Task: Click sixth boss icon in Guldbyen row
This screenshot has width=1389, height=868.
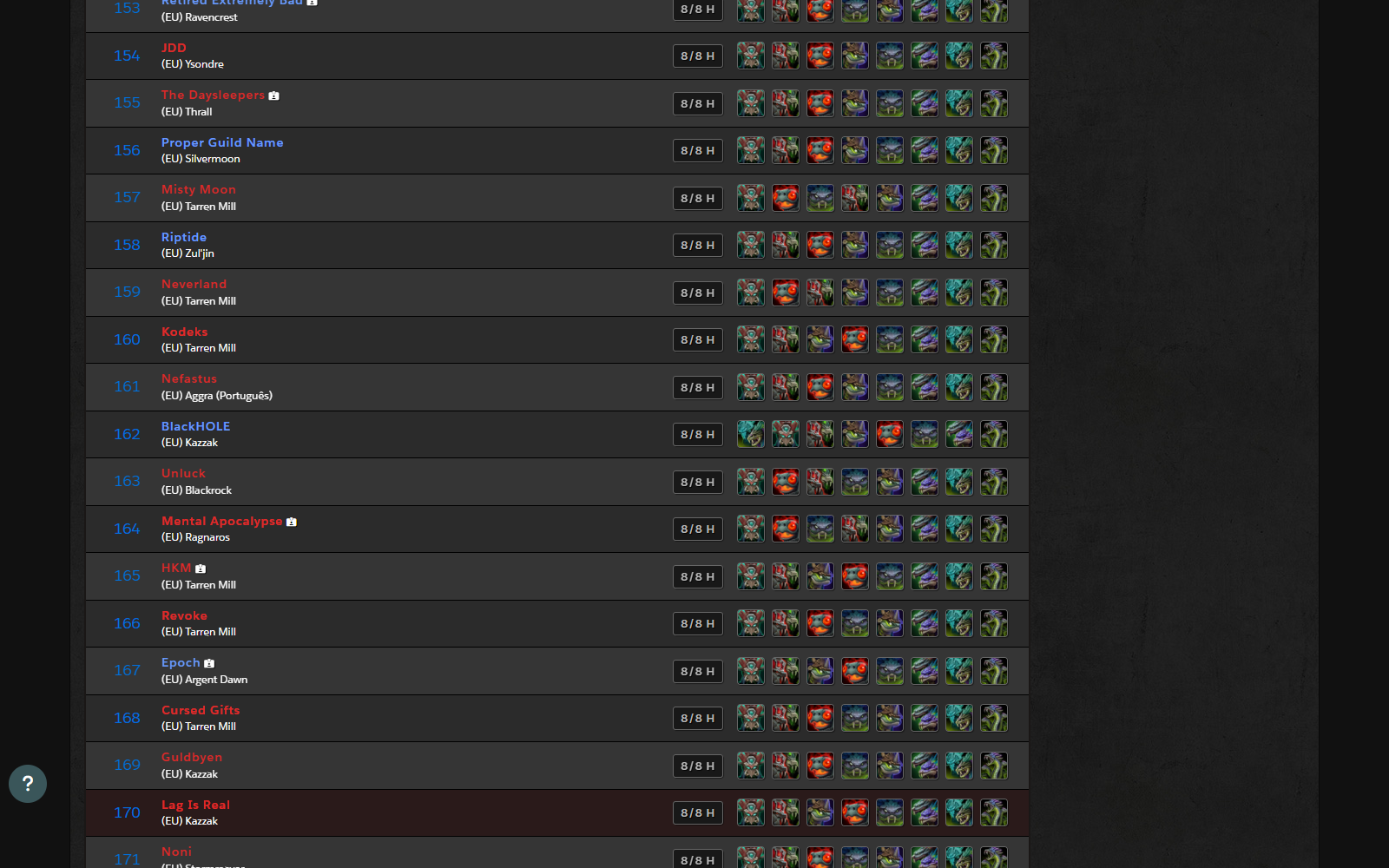Action: [925, 766]
